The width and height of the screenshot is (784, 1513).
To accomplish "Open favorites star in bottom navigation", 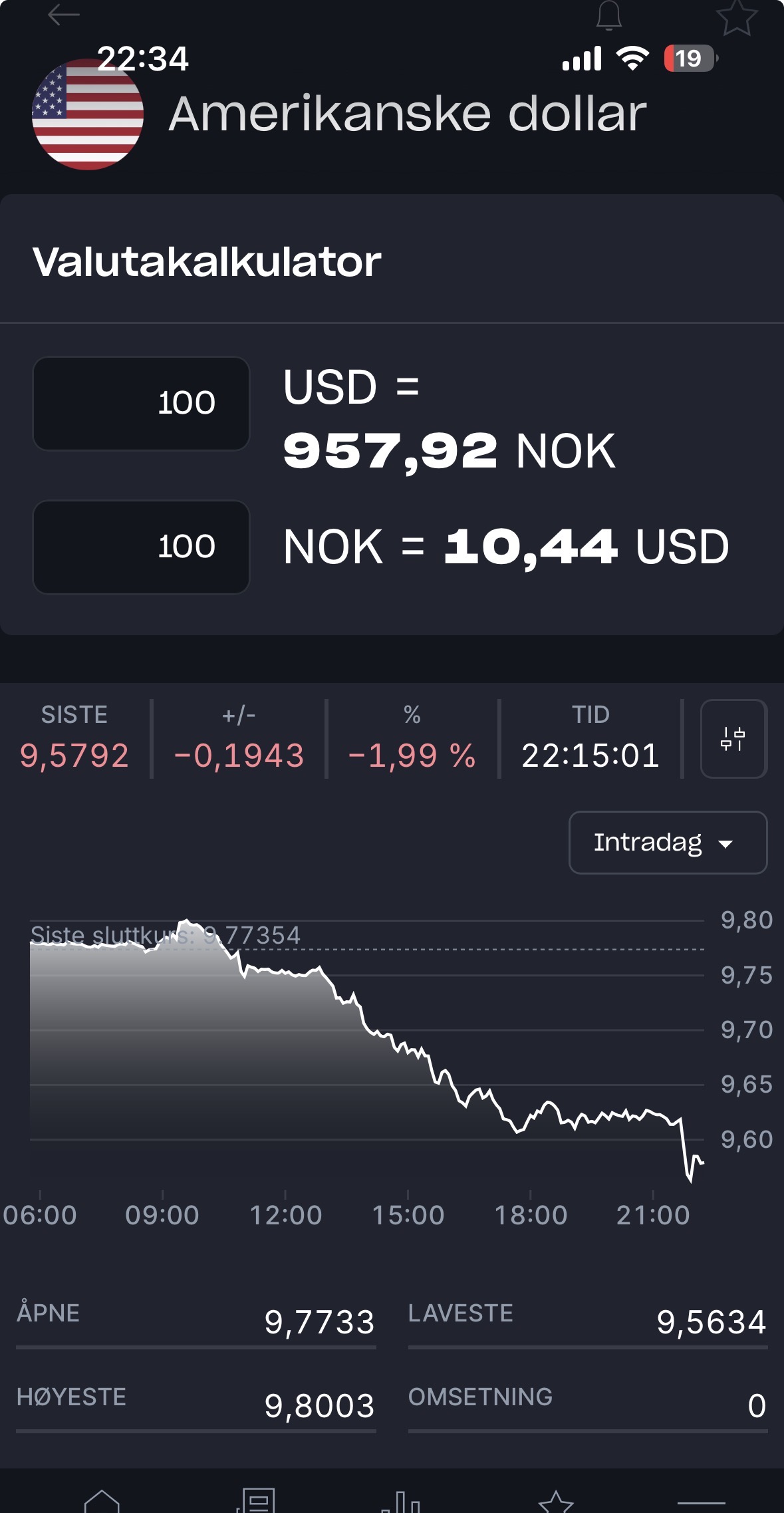I will [556, 1502].
